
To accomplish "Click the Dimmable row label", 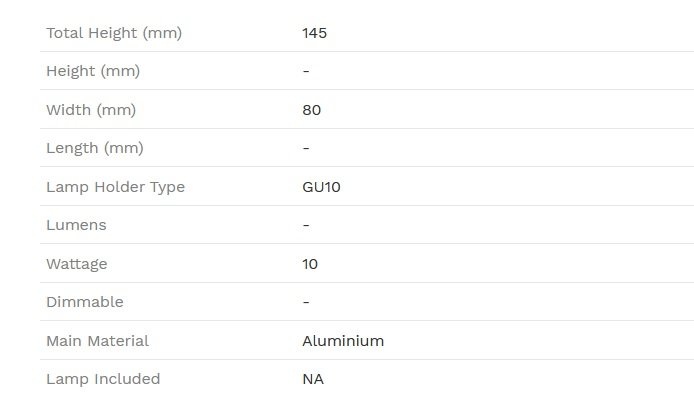I will click(85, 302).
